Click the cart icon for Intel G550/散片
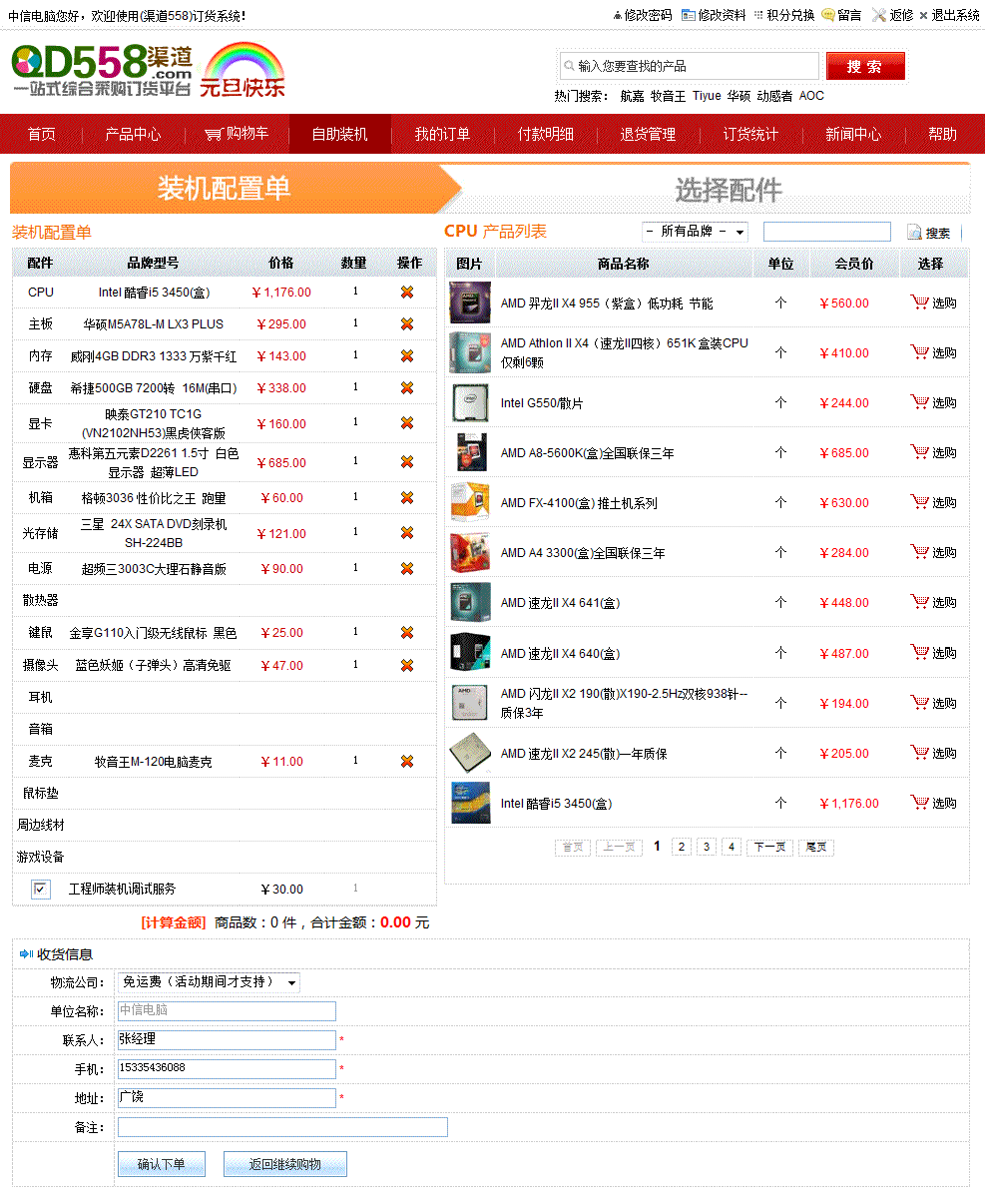985x1204 pixels. [x=920, y=402]
